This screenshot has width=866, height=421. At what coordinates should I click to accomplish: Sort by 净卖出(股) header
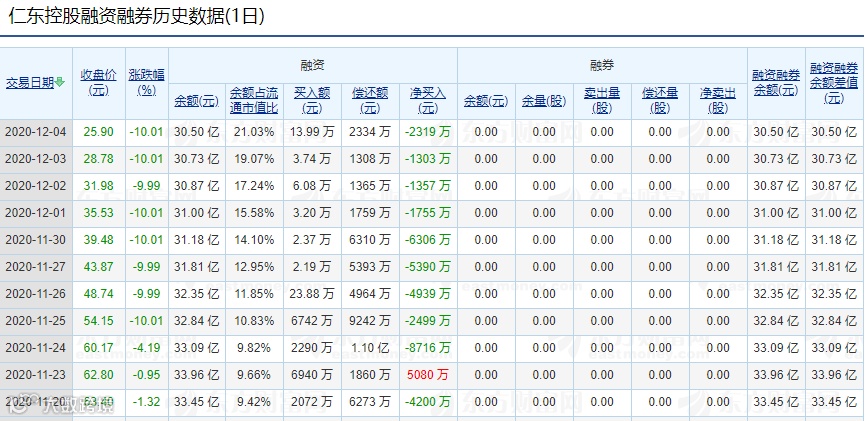coord(718,101)
